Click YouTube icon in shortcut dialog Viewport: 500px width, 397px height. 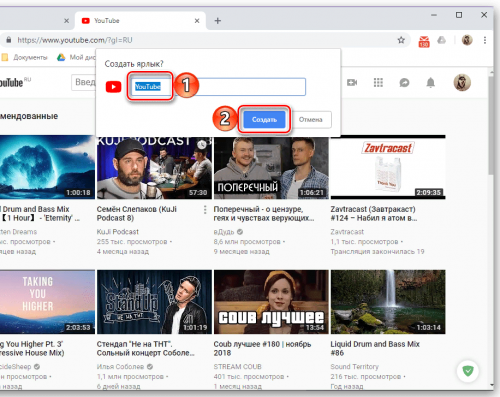tap(113, 87)
